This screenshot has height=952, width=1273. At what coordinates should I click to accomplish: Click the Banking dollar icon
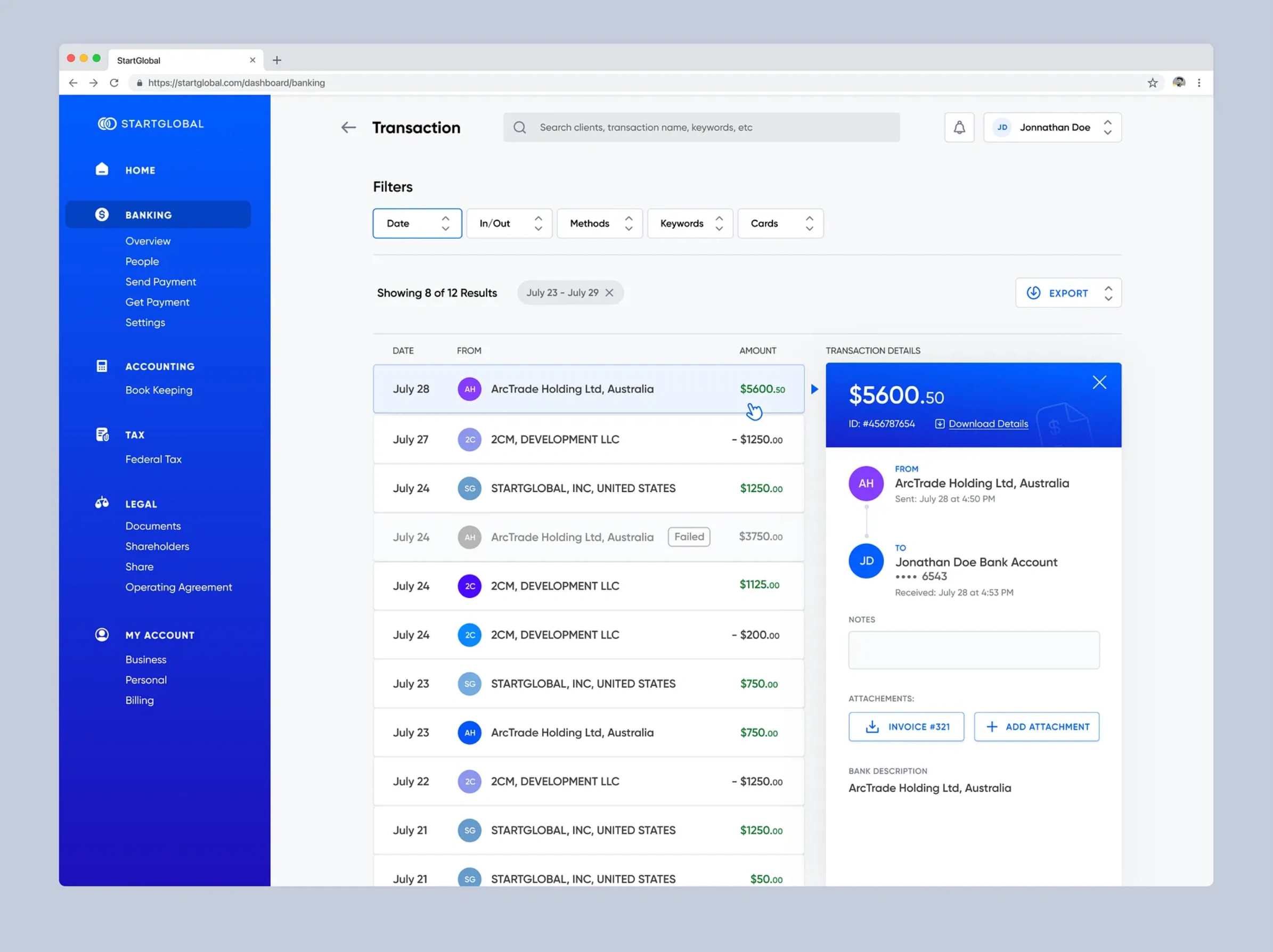(102, 215)
